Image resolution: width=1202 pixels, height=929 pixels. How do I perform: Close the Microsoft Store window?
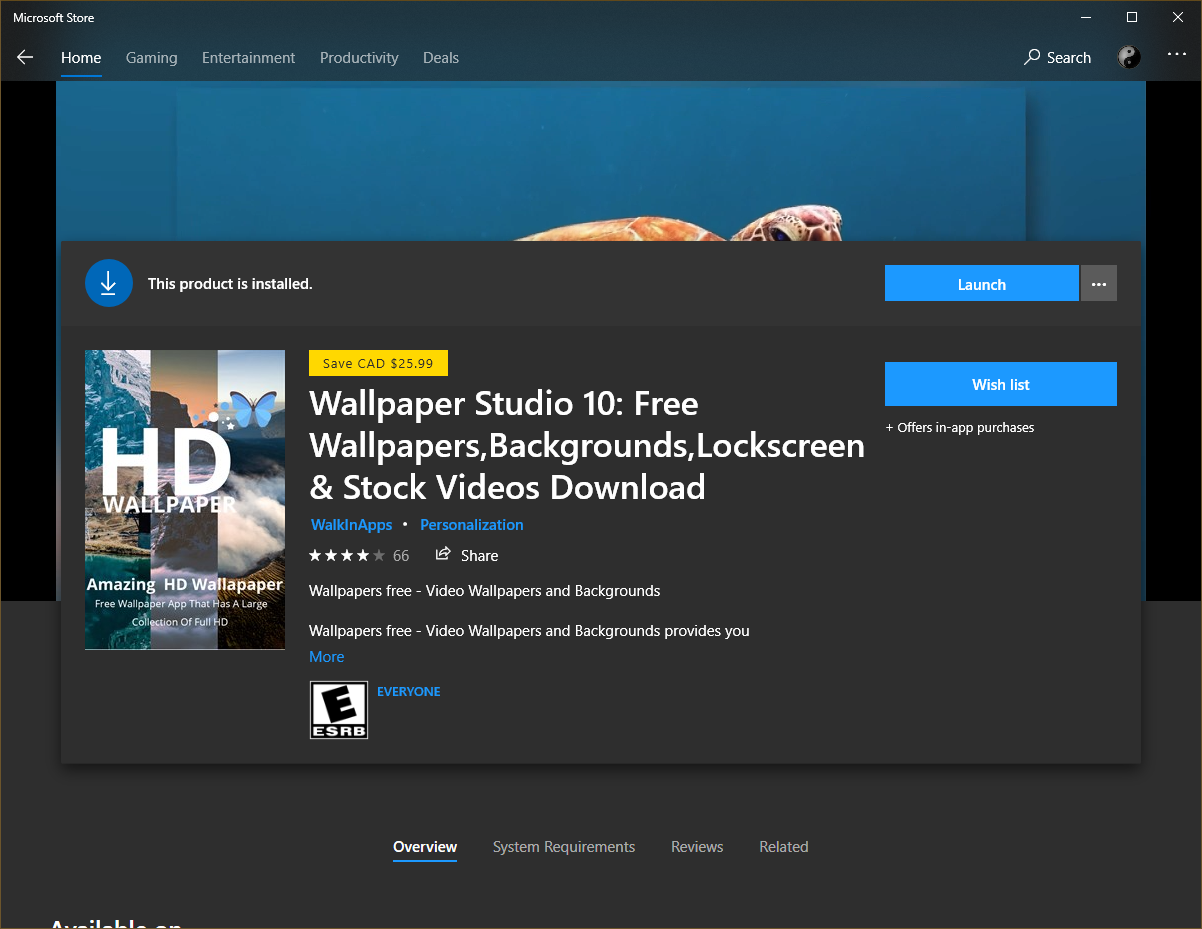[x=1178, y=17]
